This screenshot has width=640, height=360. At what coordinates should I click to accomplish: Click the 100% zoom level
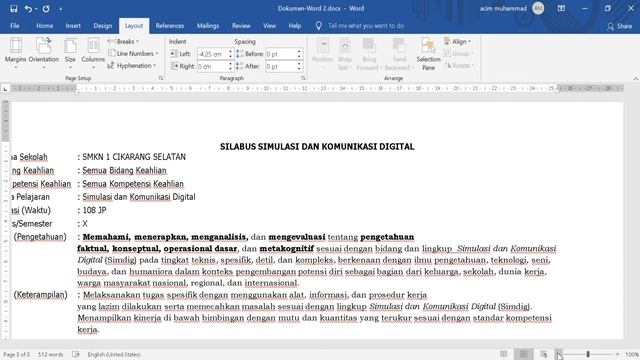[x=632, y=354]
